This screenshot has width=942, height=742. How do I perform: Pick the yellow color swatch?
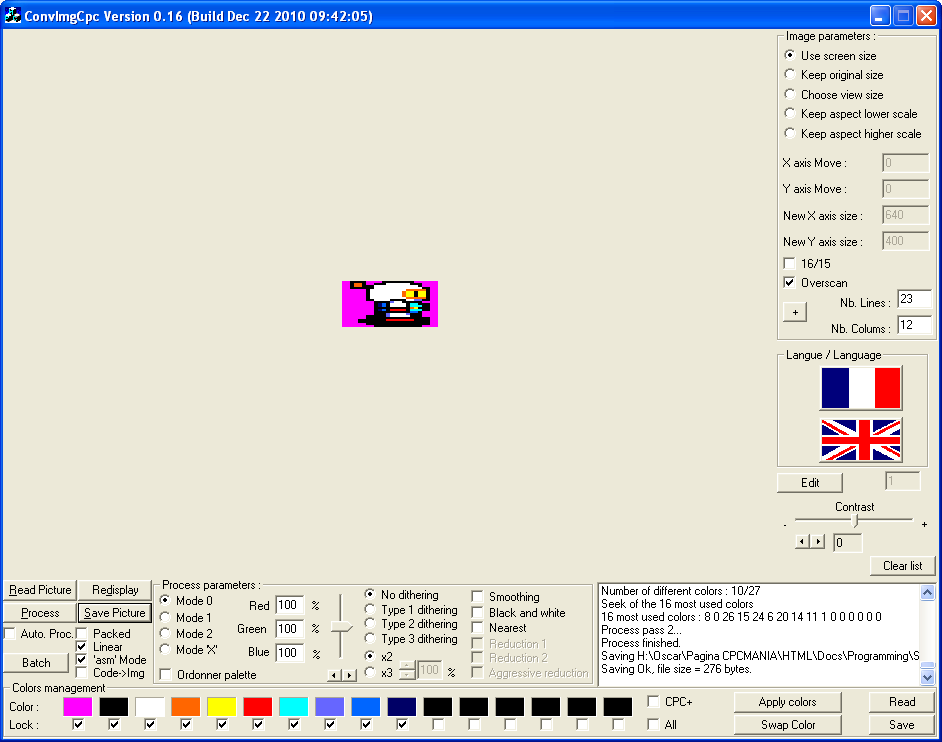pos(222,707)
